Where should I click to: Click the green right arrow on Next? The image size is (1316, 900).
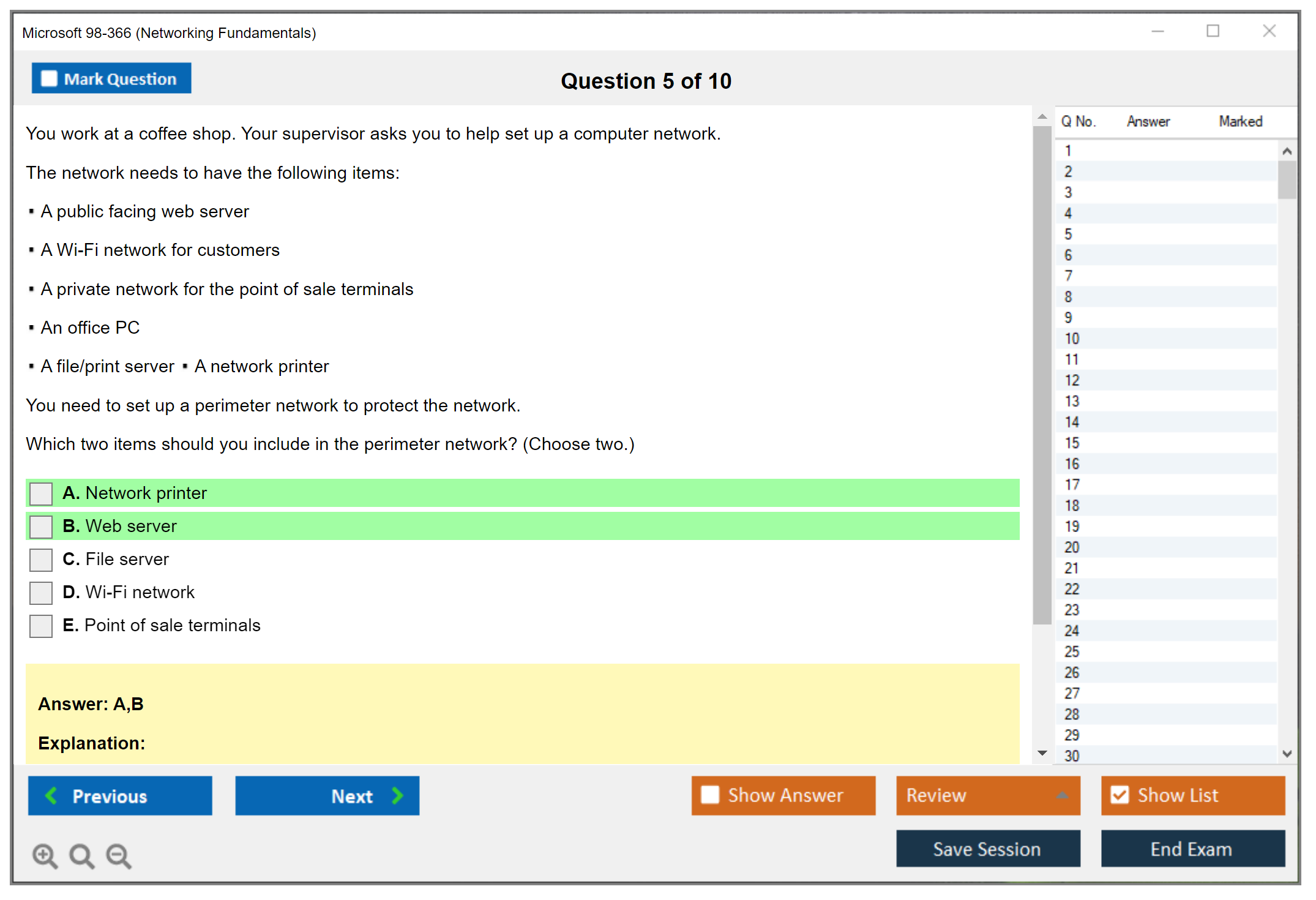click(397, 795)
